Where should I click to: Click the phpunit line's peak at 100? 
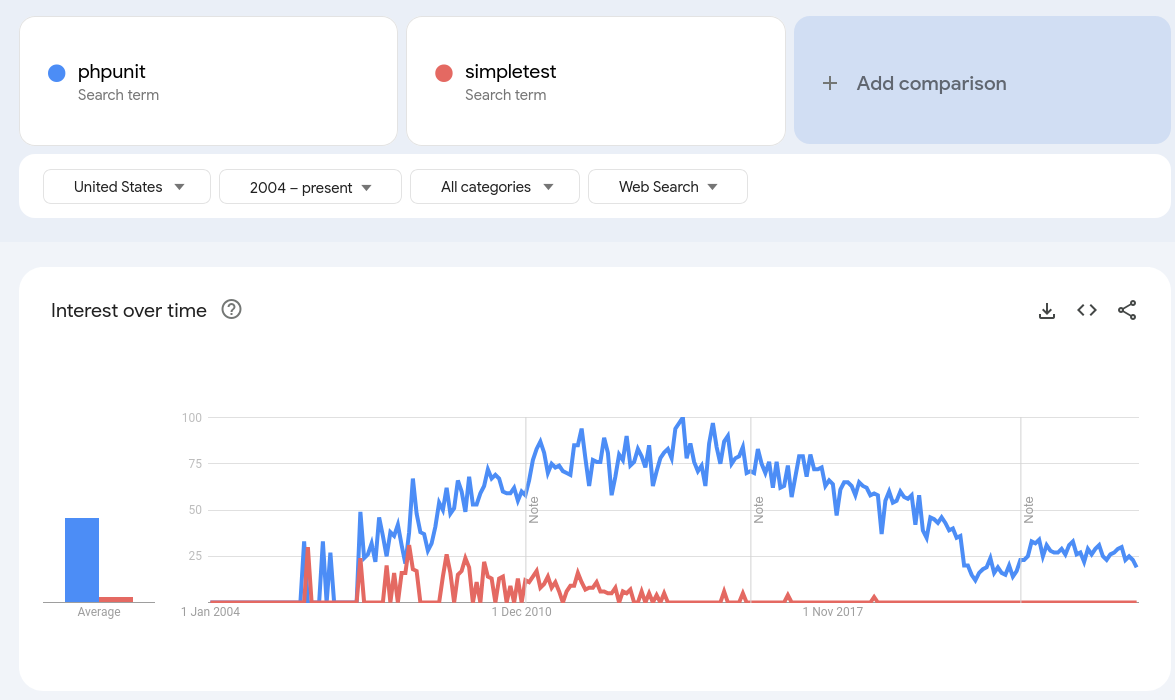[682, 418]
